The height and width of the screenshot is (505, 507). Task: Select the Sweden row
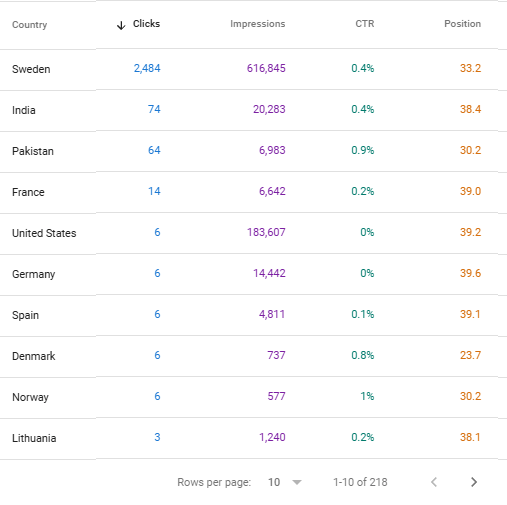click(x=253, y=69)
